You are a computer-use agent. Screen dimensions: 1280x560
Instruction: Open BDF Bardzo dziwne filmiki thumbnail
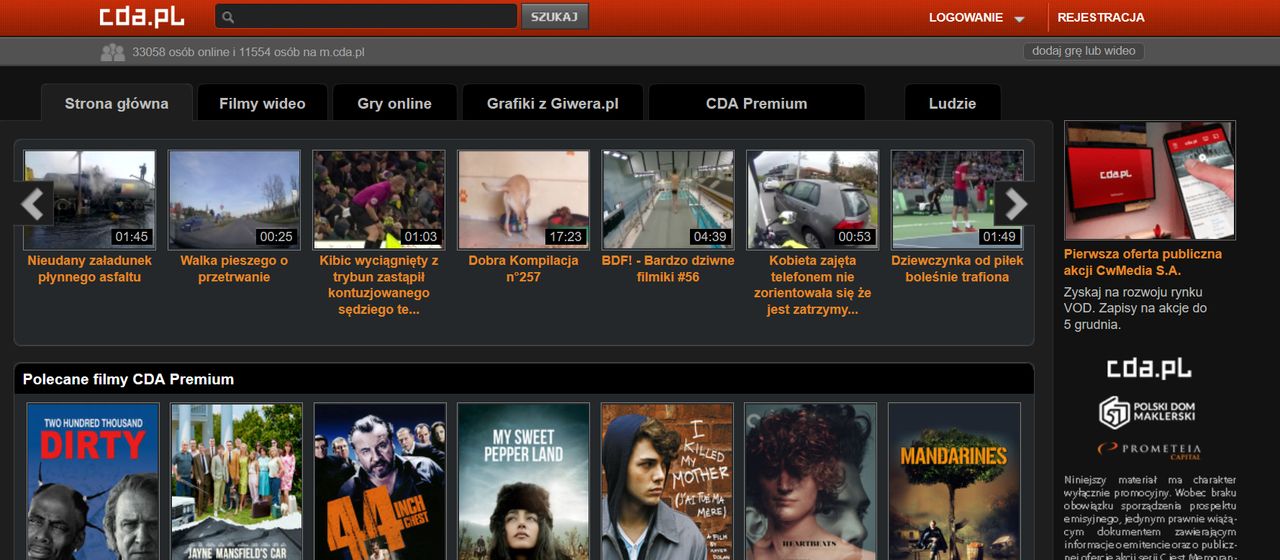(668, 200)
